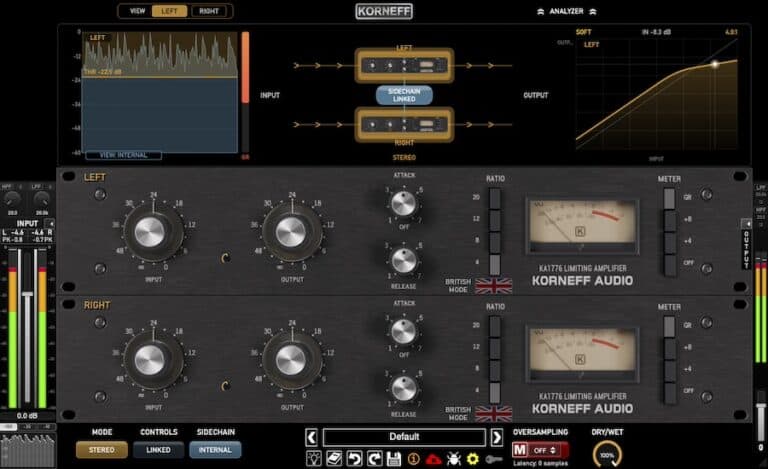Click the redo arrow icon

[375, 459]
